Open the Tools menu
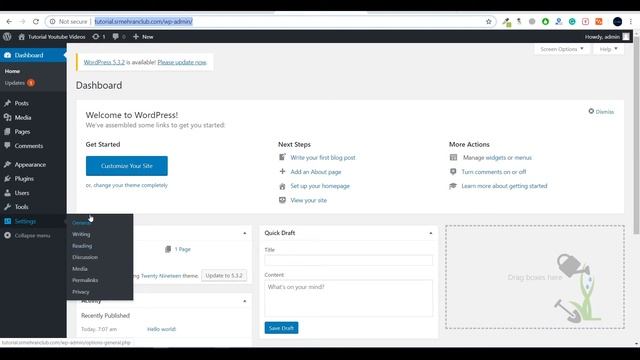 coord(21,207)
